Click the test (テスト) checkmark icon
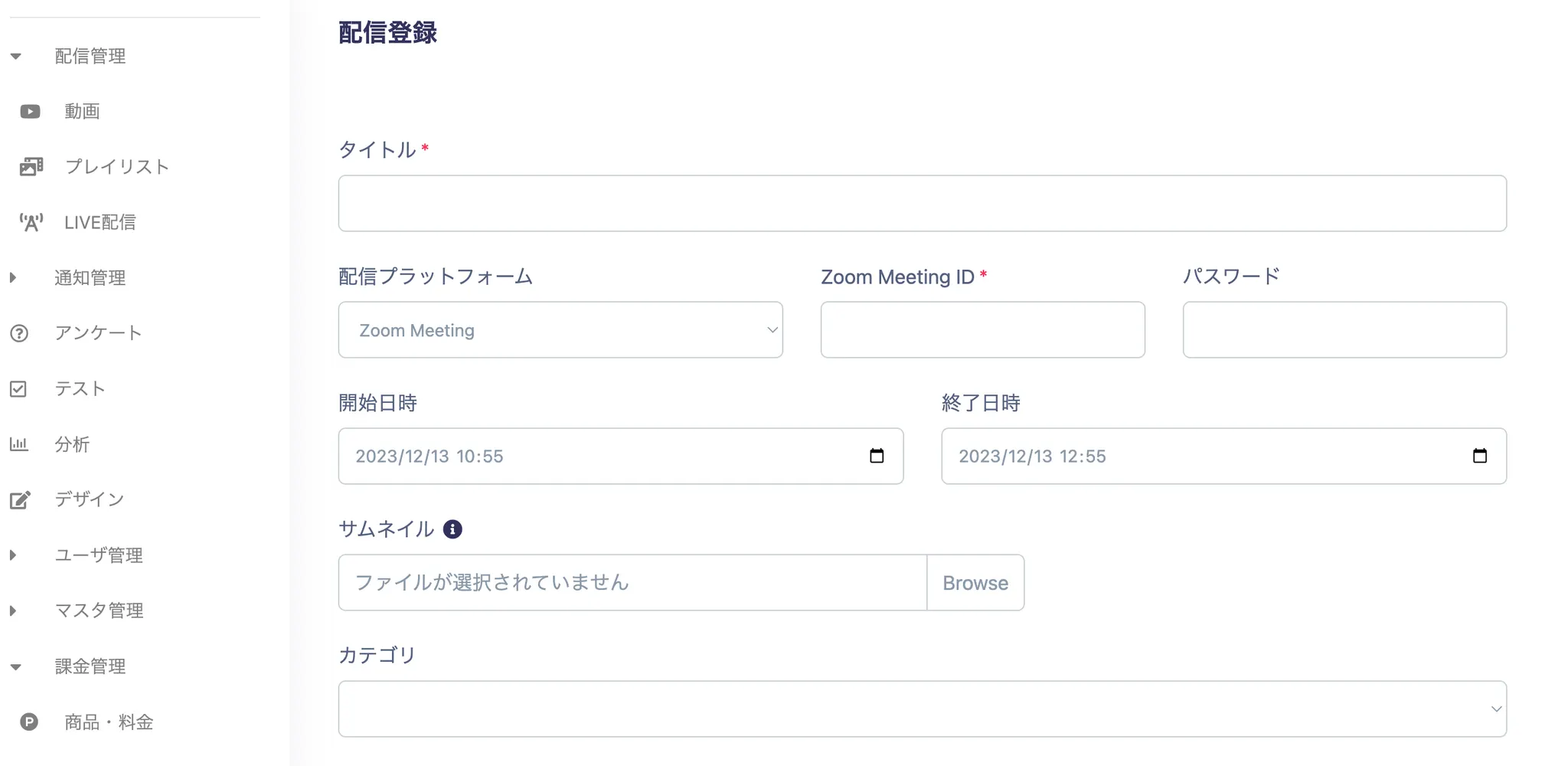Screen dimensions: 1568x766 coord(18,389)
